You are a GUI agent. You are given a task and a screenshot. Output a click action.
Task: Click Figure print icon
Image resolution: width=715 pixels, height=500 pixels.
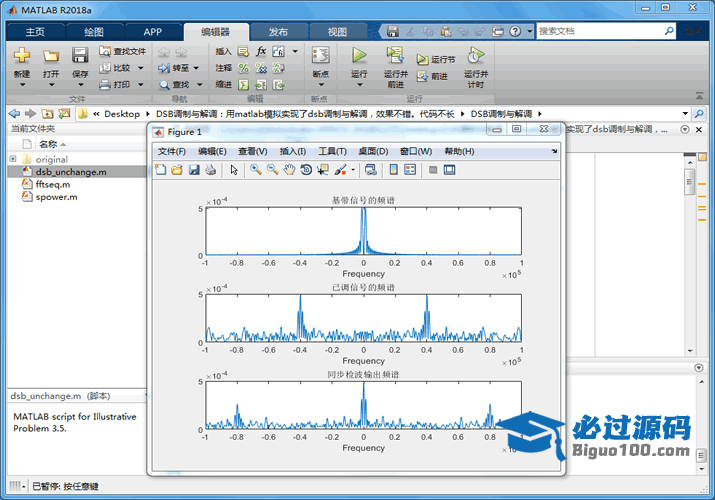(210, 170)
